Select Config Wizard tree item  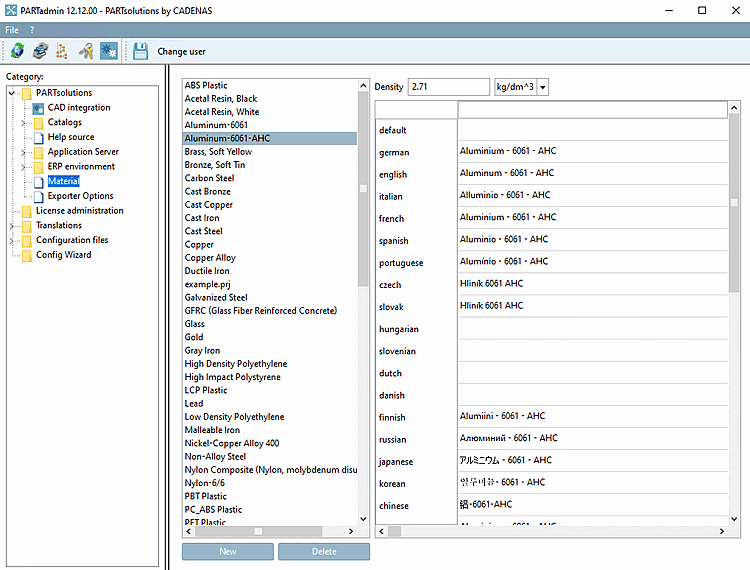tap(64, 255)
